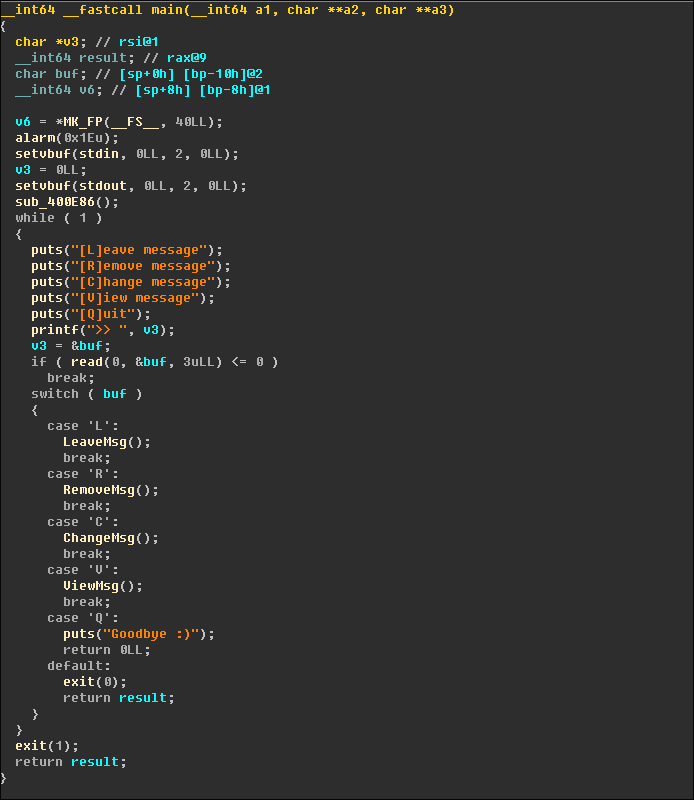Select the 'char *v3; // rsi@1' declaration line

(87, 42)
